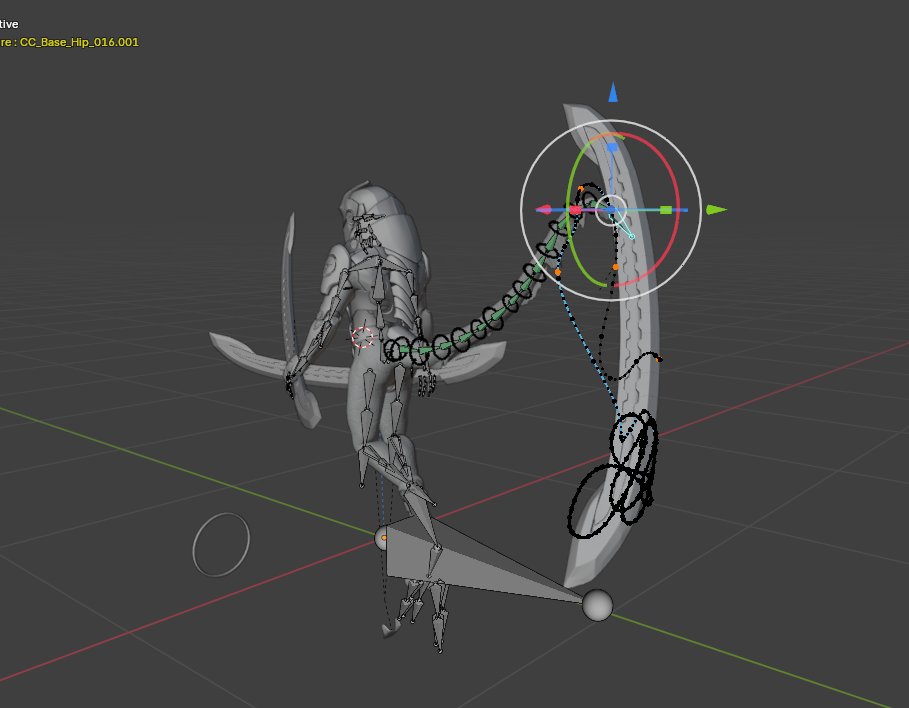Grab the red X-axis scale square handle
Image resolution: width=909 pixels, height=708 pixels.
[575, 210]
